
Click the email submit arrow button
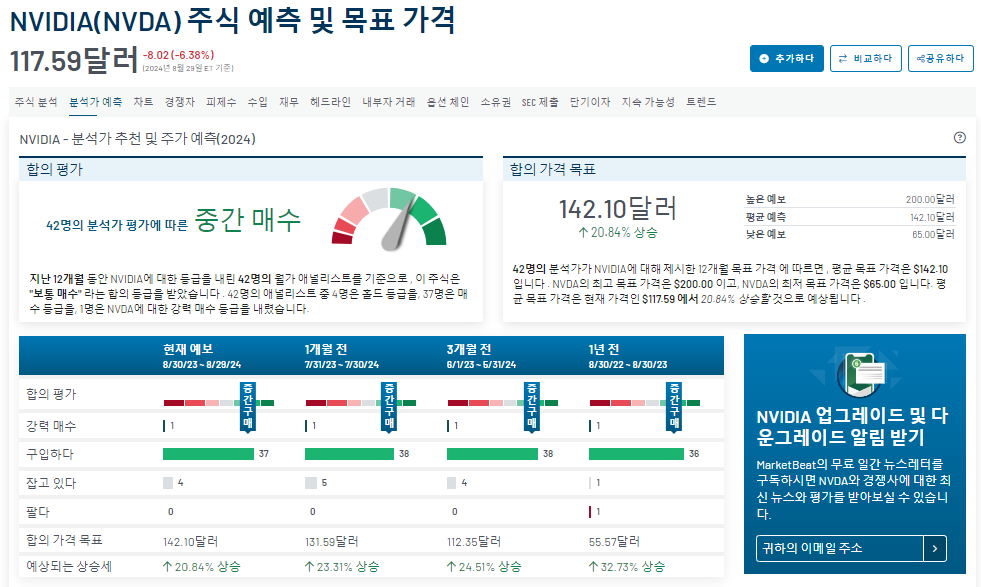tap(935, 547)
